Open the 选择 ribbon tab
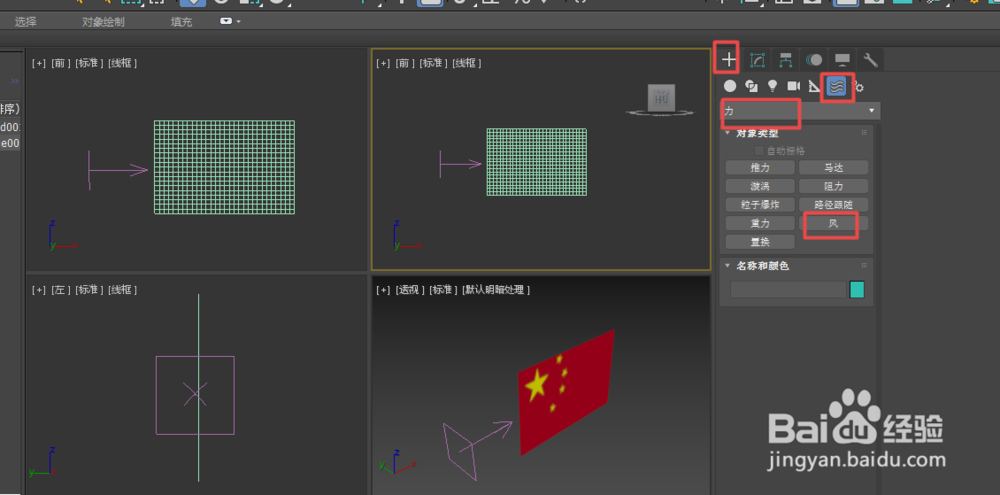Image resolution: width=1000 pixels, height=495 pixels. [26, 22]
